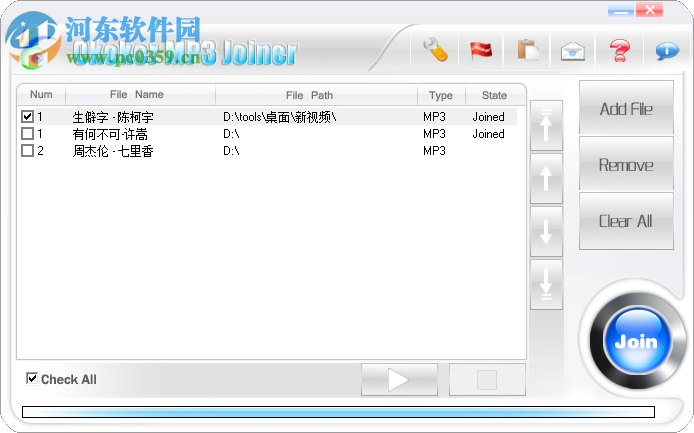Open the blue info about bubble
The image size is (694, 433).
667,50
